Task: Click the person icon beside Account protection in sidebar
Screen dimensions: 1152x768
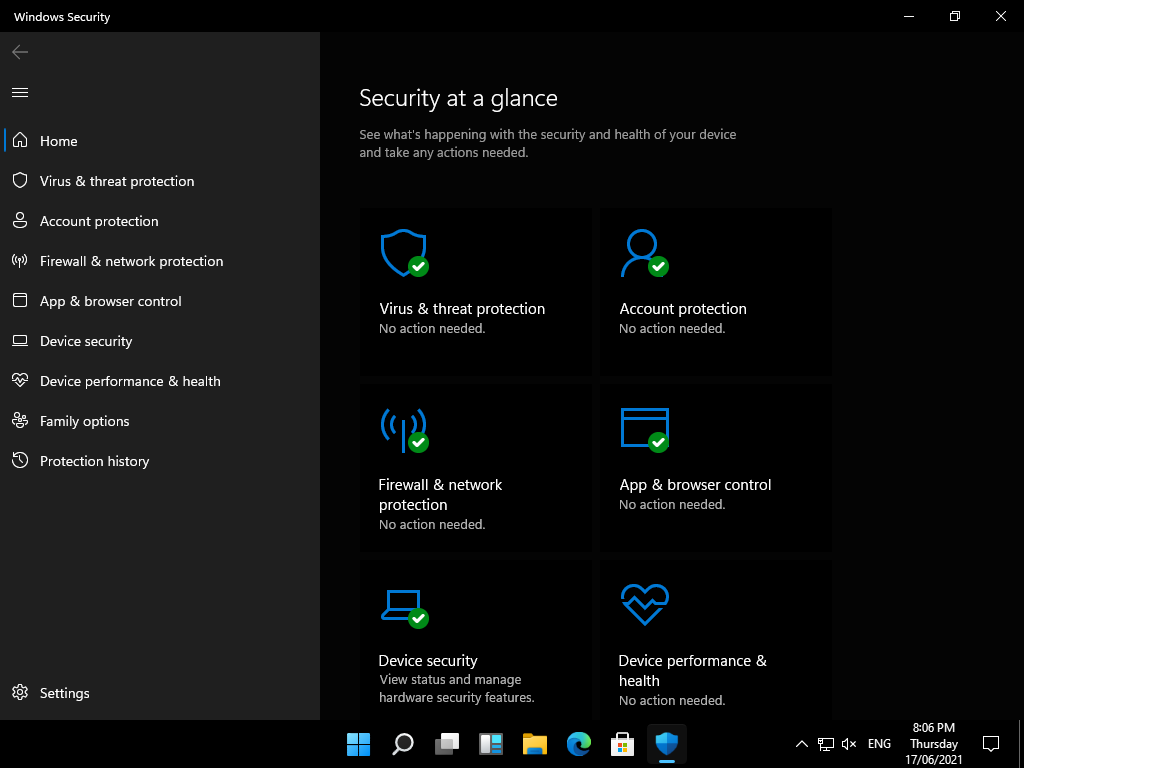Action: coord(20,220)
